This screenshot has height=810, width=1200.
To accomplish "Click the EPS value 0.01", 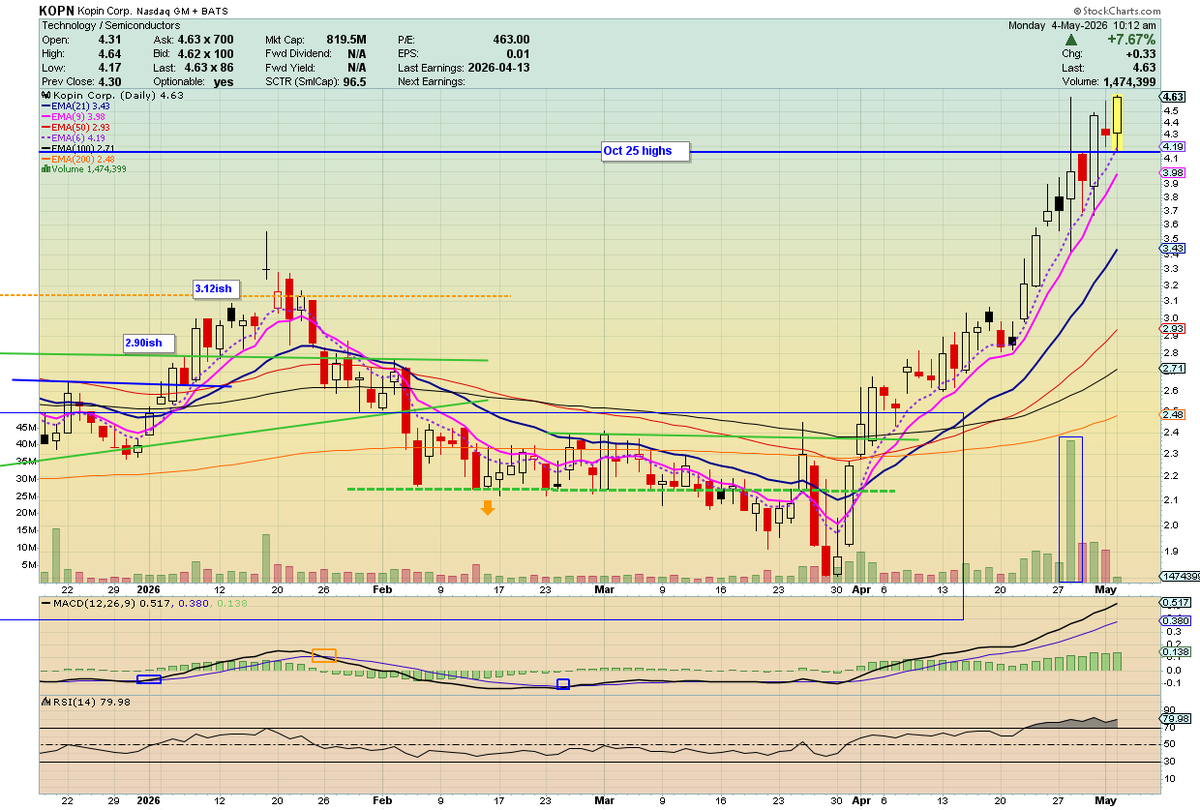I will pyautogui.click(x=519, y=53).
